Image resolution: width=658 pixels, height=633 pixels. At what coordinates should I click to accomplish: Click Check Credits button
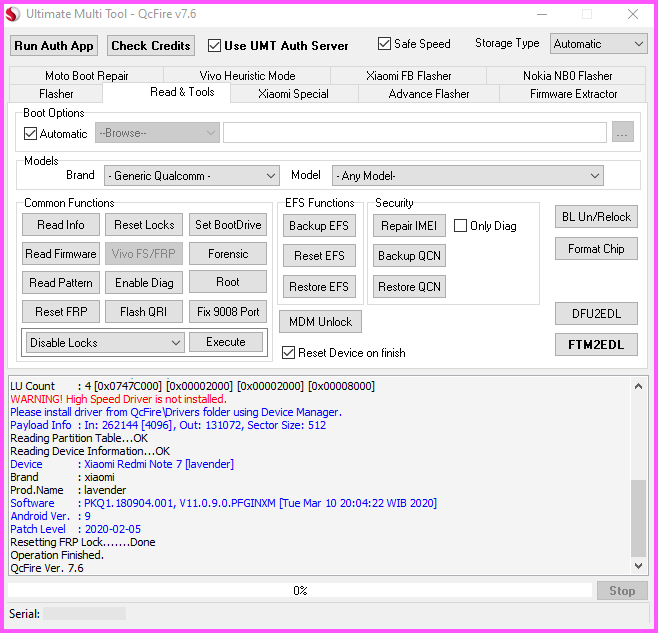(x=151, y=45)
